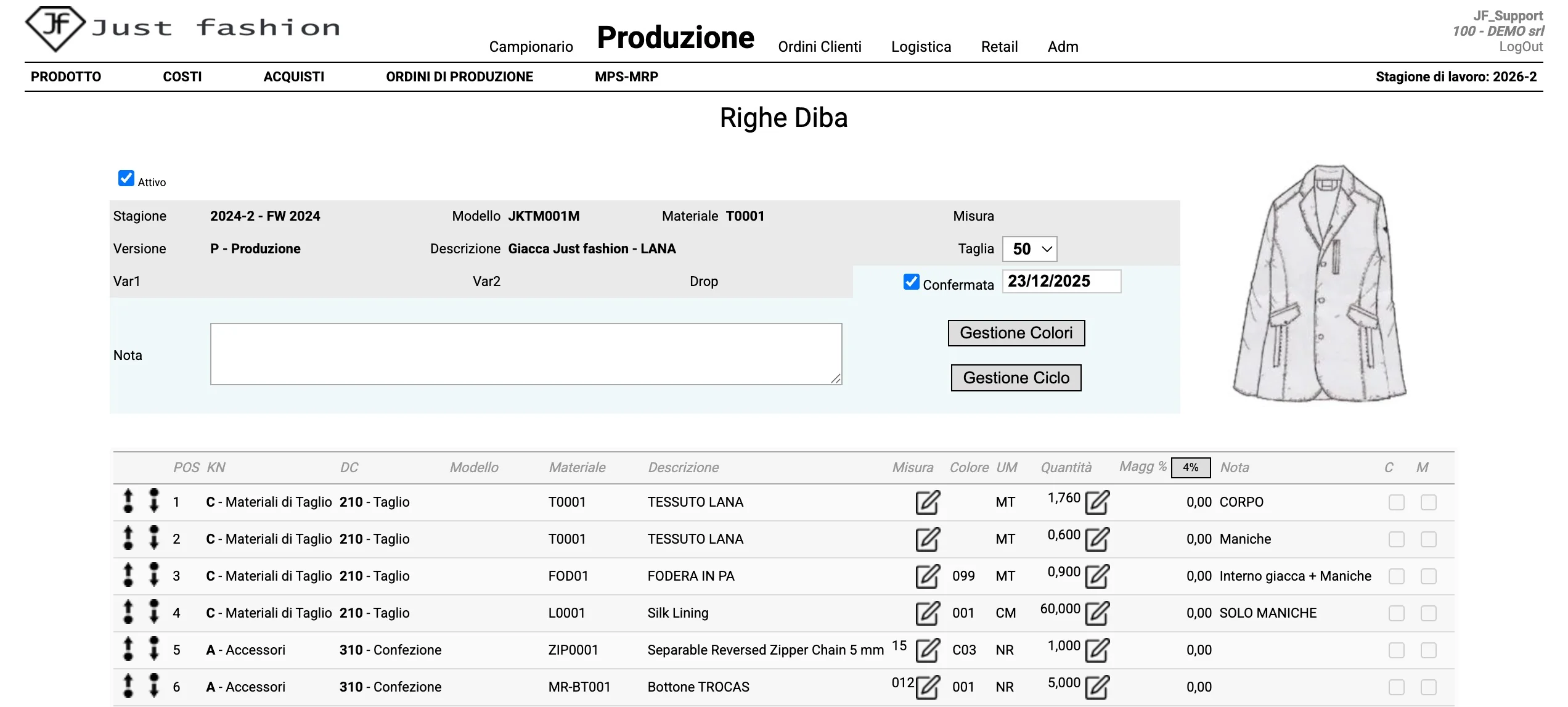
Task: Open the Adm section
Action: click(1063, 47)
